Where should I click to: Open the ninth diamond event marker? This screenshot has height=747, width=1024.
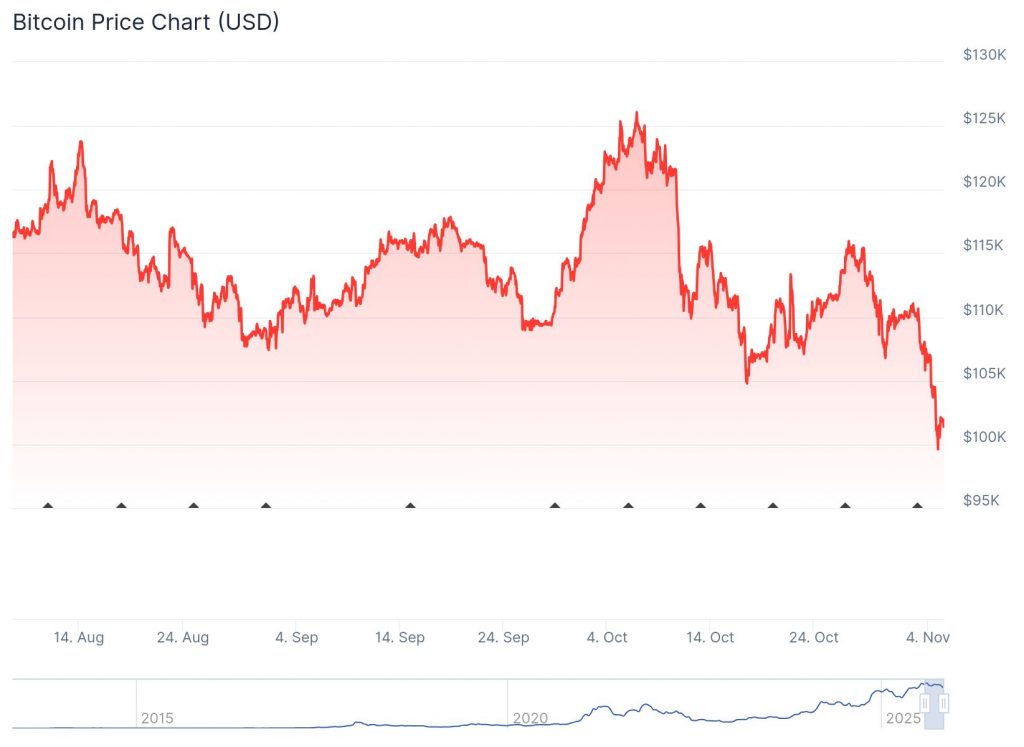(x=772, y=506)
